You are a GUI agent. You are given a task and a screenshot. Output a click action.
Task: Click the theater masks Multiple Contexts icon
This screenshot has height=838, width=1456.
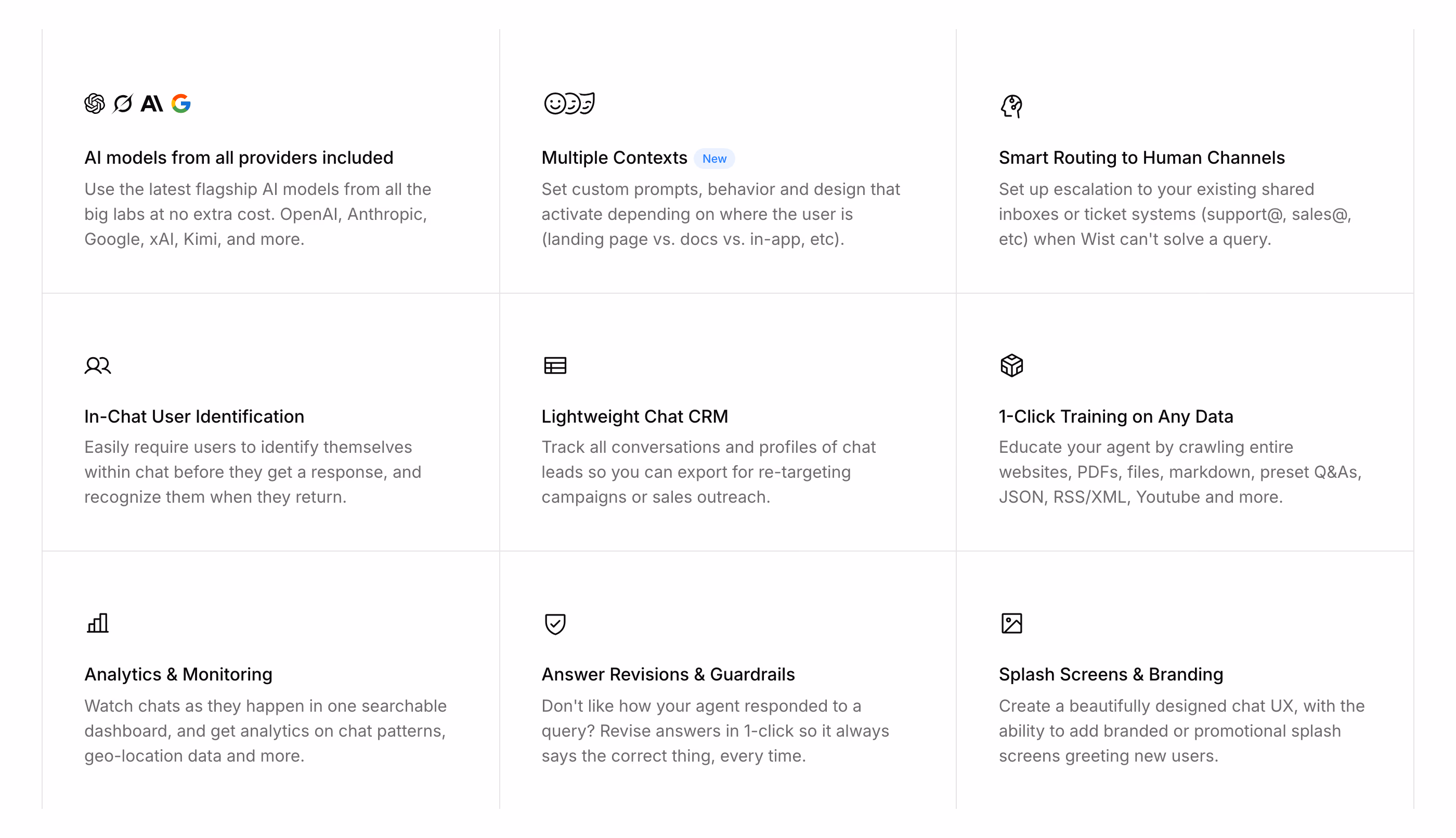pos(569,103)
